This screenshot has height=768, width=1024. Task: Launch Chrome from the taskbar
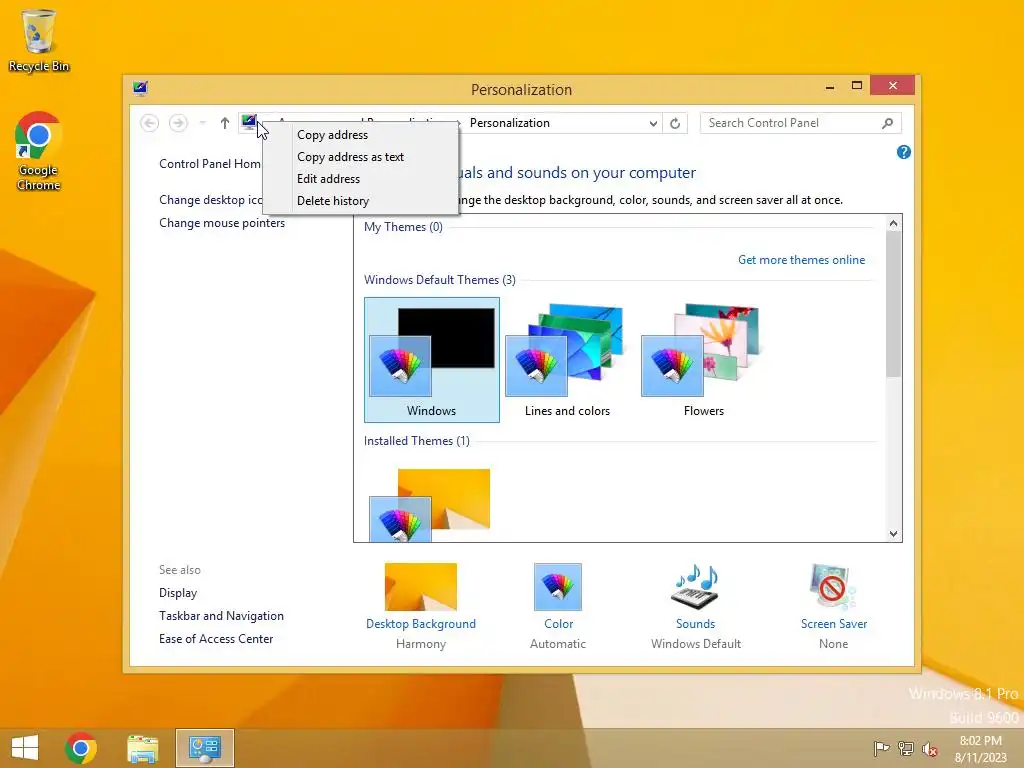pos(81,748)
